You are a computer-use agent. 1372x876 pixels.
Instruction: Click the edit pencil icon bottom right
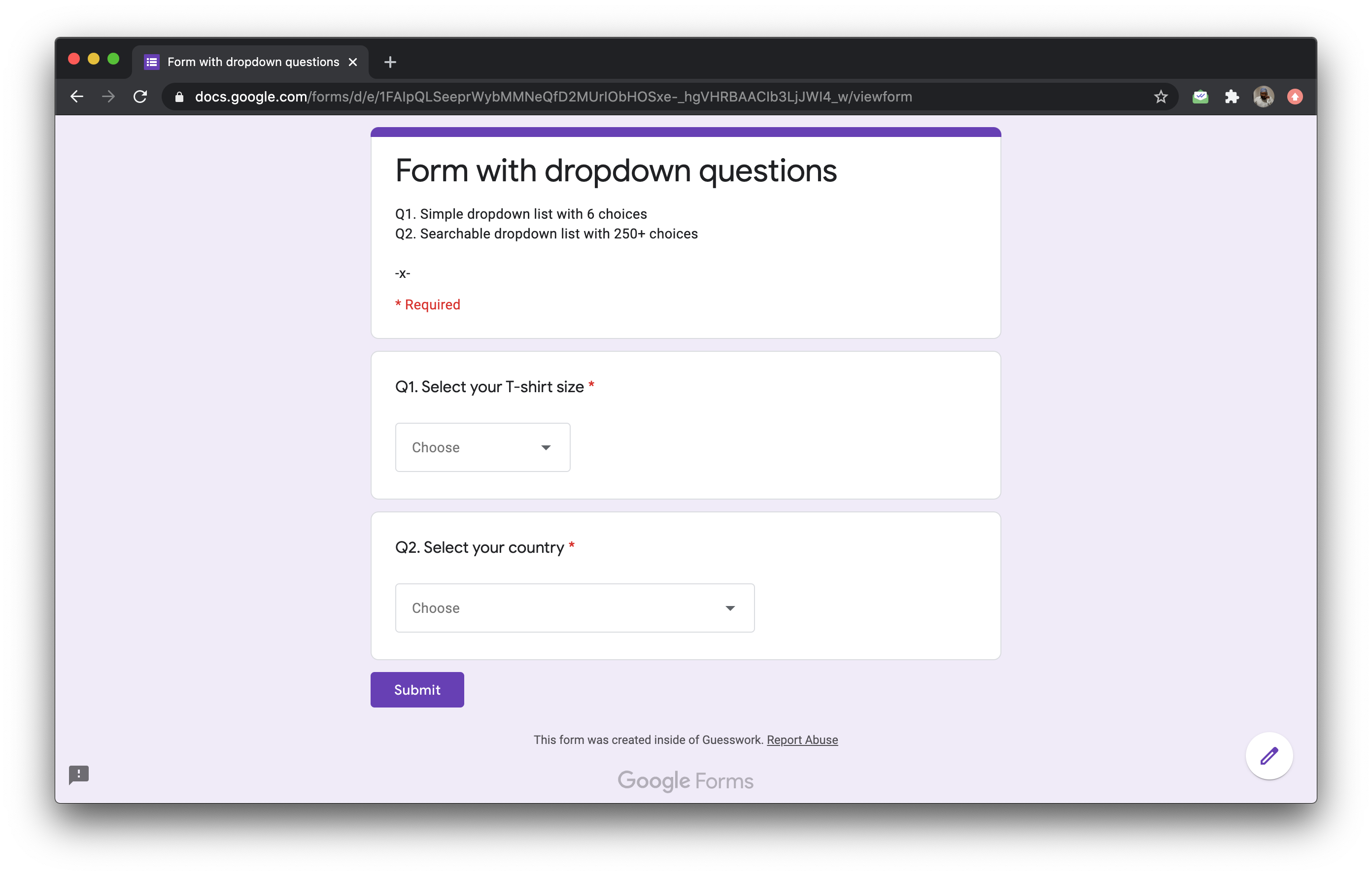1269,755
